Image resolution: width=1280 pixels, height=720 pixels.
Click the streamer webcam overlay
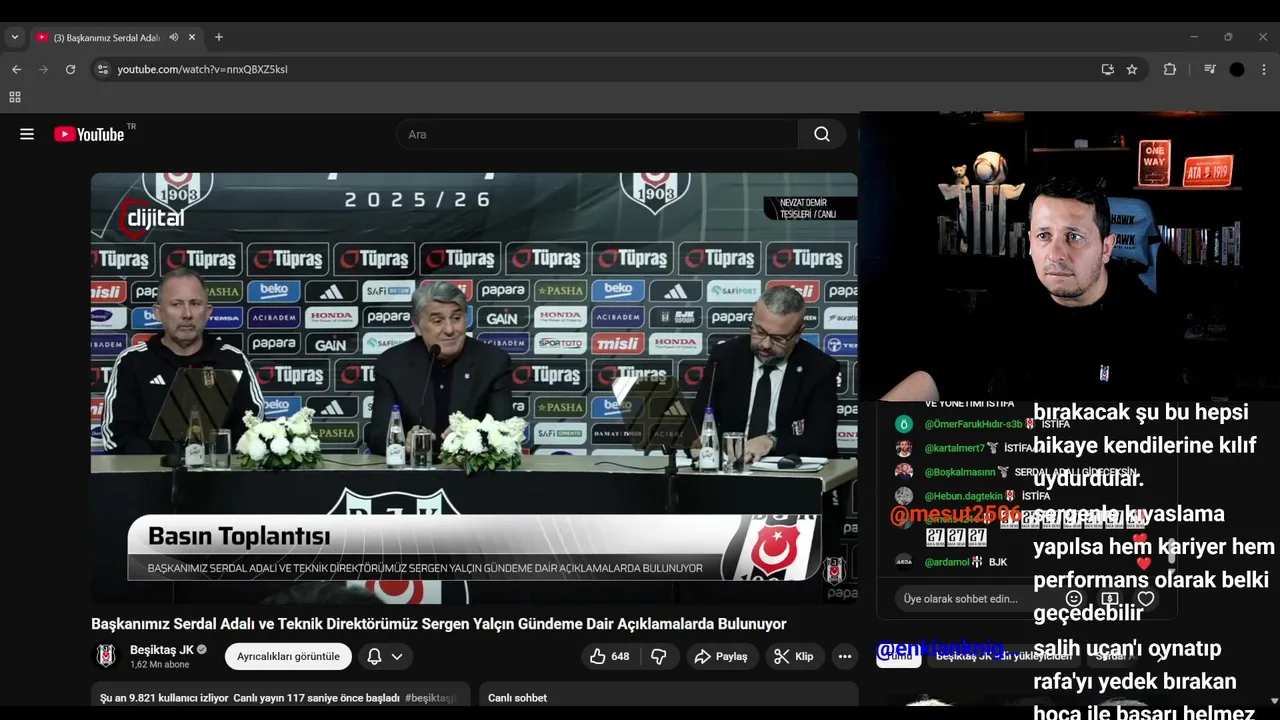coord(1070,257)
